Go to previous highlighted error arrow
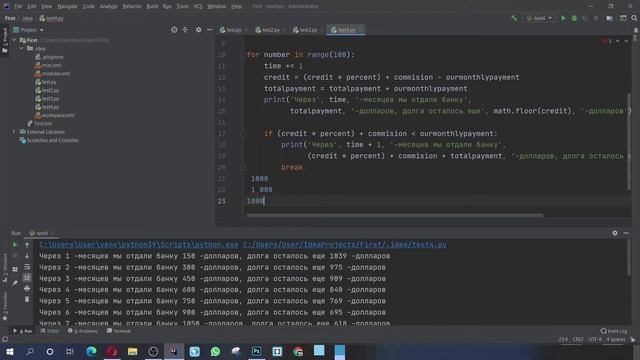This screenshot has width=640, height=360. [x=618, y=41]
